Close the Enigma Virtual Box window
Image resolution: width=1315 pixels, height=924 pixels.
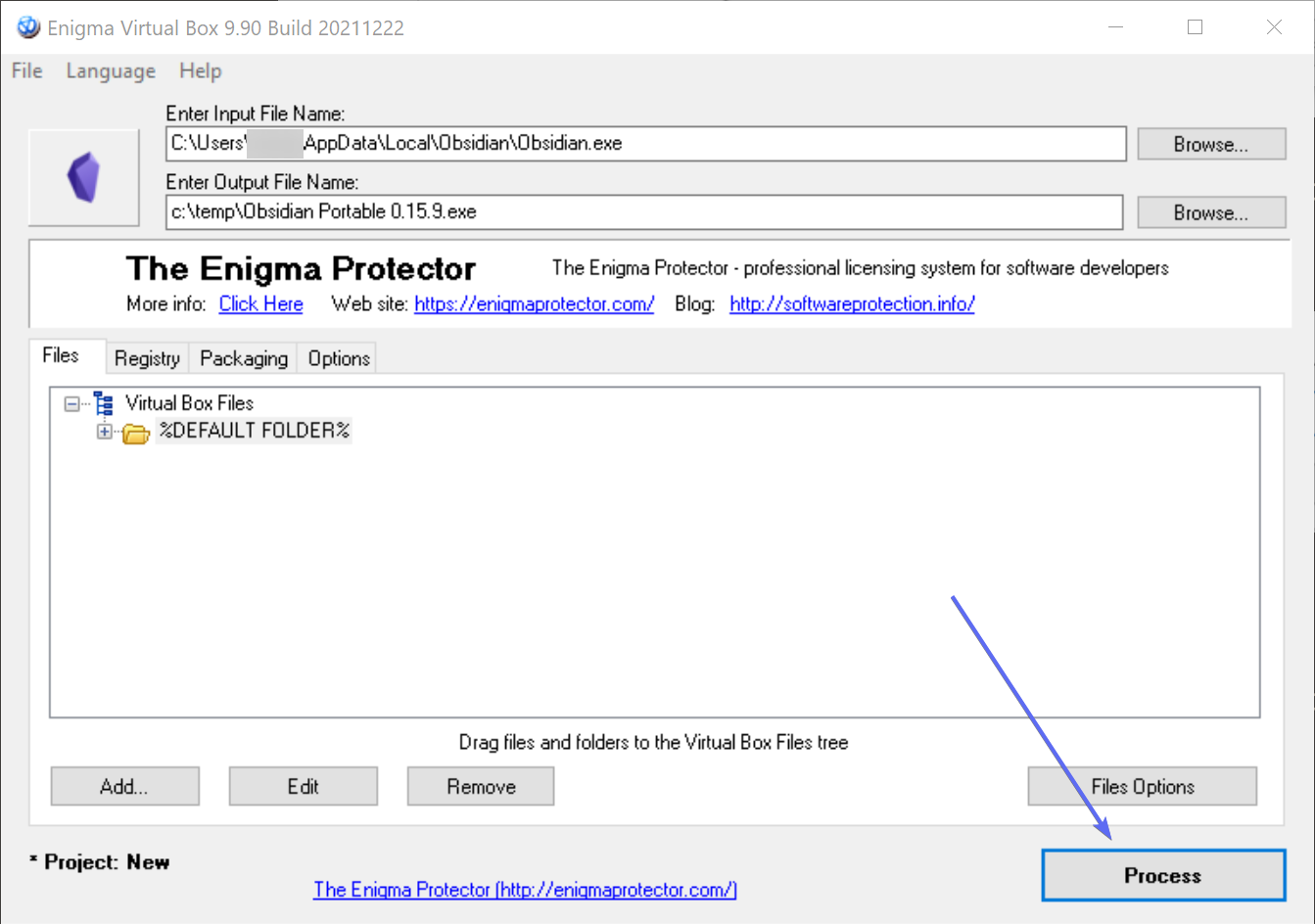pyautogui.click(x=1274, y=27)
